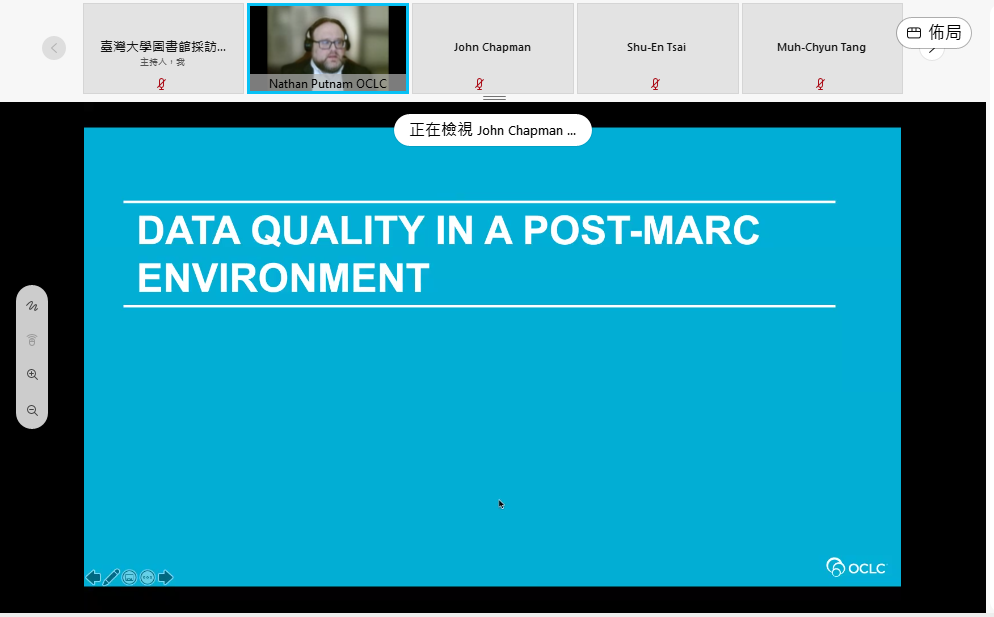Click Muh-Chyun Tang's muted microphone icon
This screenshot has height=617, width=994.
pos(821,84)
